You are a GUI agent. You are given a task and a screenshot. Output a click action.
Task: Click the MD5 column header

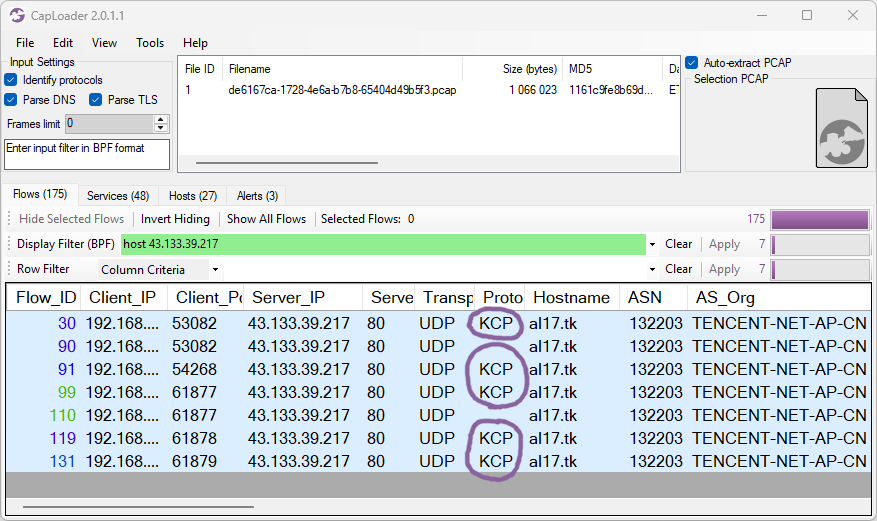(x=612, y=69)
